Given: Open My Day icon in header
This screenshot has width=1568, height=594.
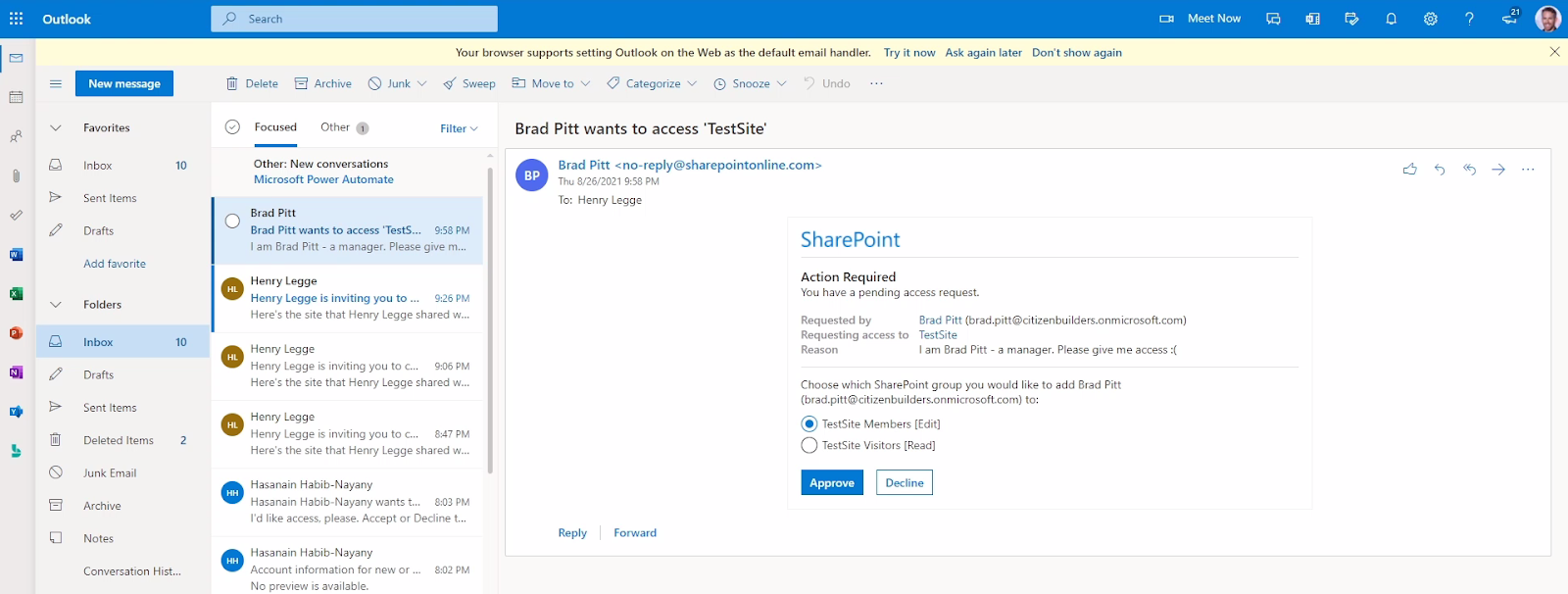Looking at the screenshot, I should (1351, 19).
